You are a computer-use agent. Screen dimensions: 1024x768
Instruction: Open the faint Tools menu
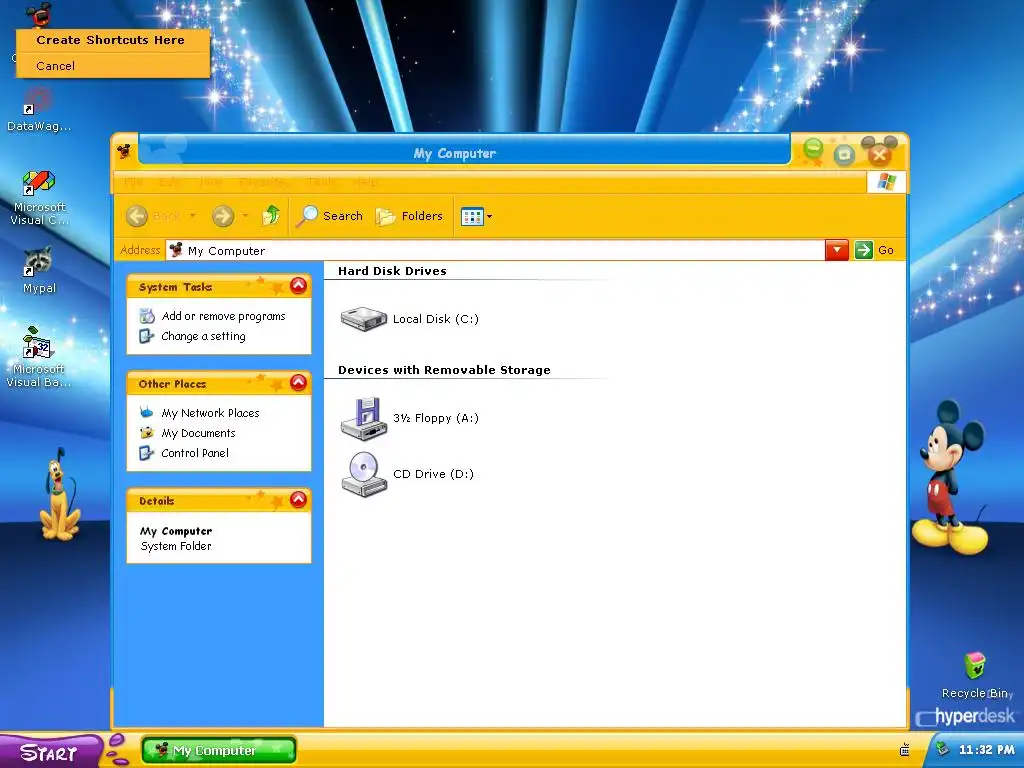click(322, 182)
